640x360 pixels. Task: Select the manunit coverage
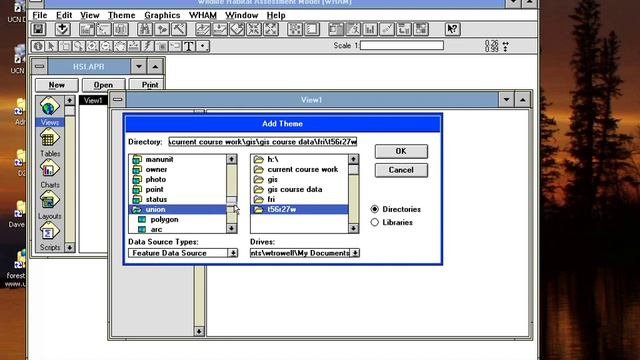tap(159, 159)
